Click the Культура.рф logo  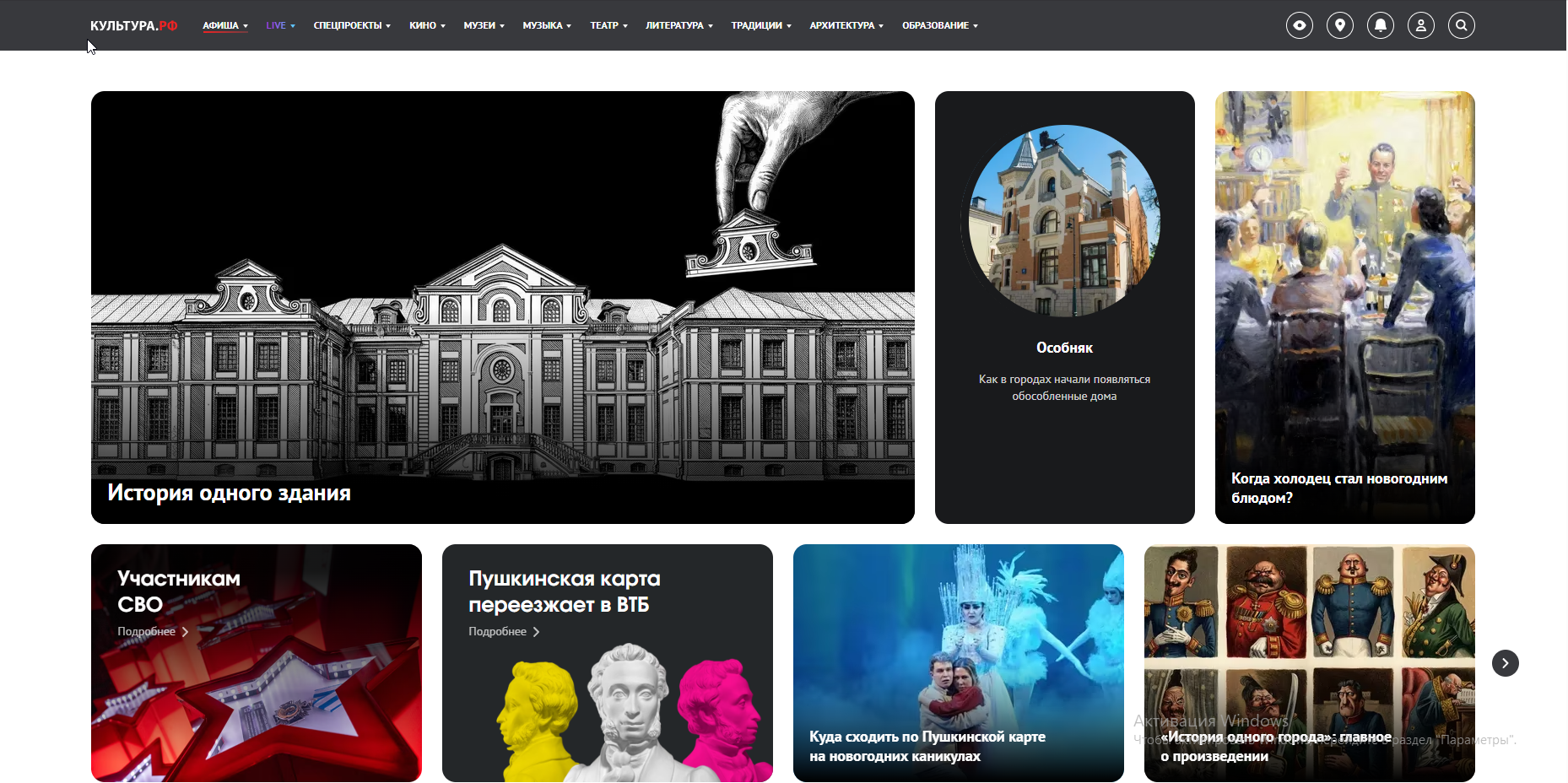(133, 25)
